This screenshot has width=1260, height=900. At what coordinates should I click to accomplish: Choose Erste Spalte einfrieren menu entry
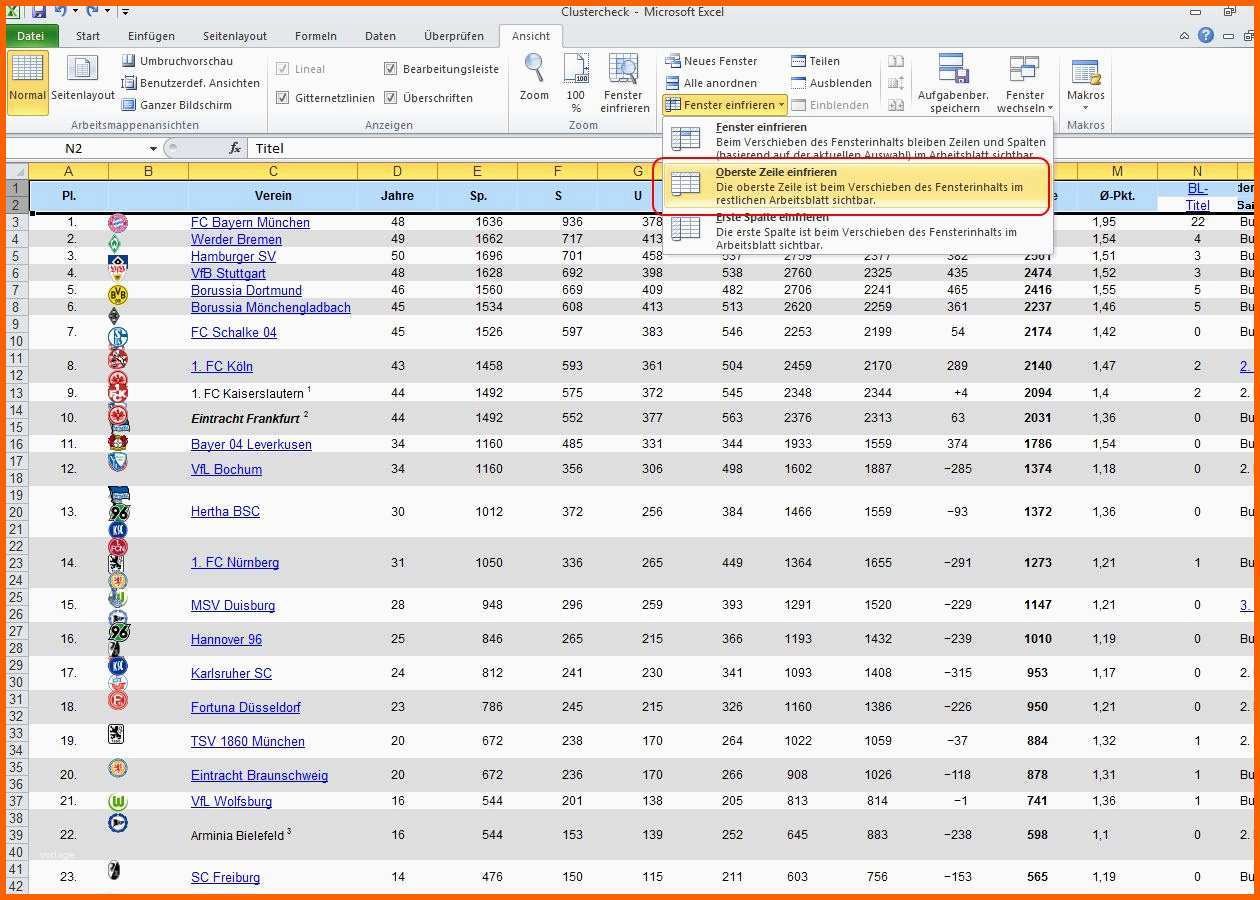[858, 231]
